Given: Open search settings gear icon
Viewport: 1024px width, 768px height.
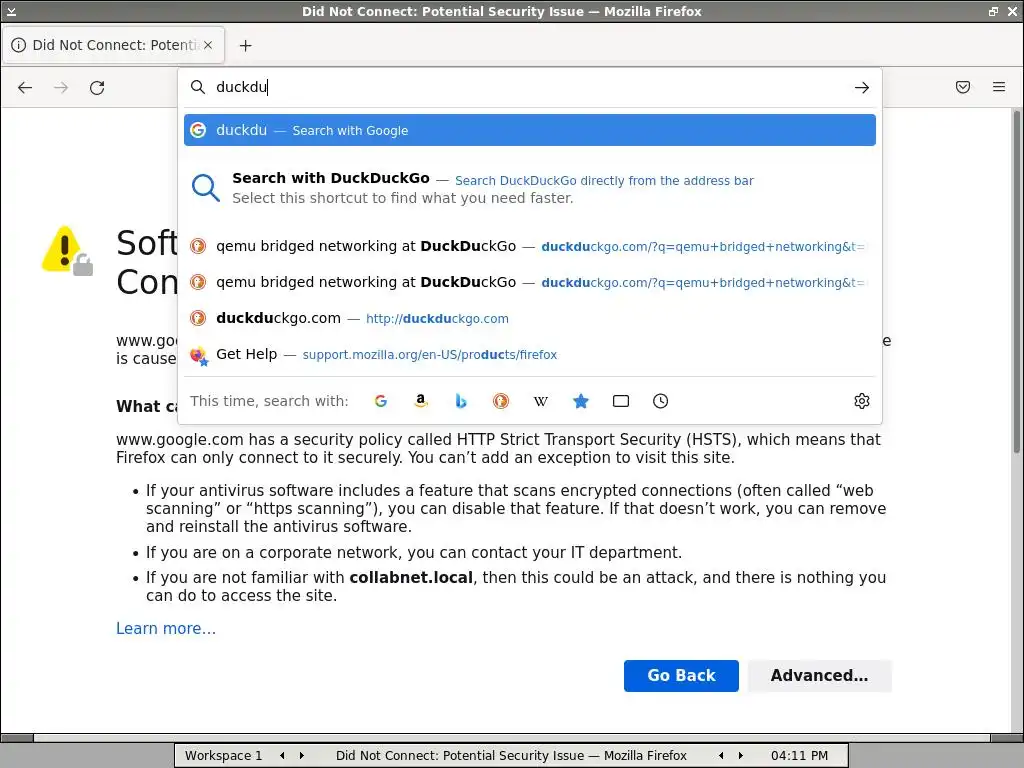Looking at the screenshot, I should pyautogui.click(x=862, y=401).
